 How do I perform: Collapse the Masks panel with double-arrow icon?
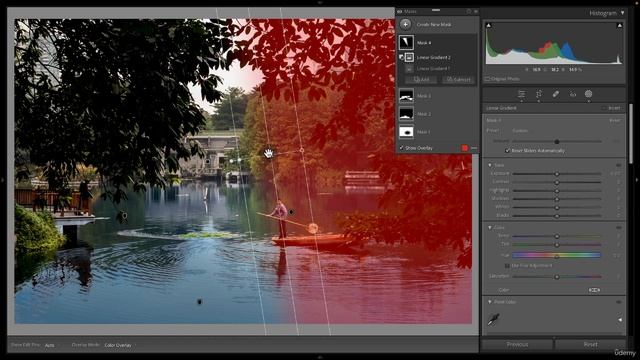point(476,11)
